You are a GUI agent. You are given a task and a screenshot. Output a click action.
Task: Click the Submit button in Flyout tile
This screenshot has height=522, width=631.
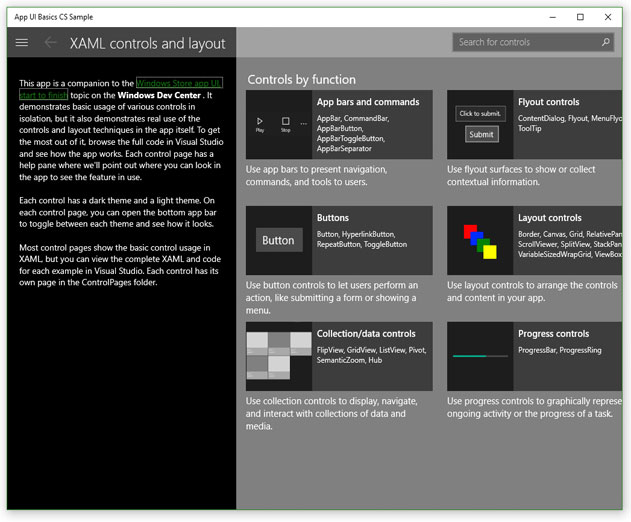[x=481, y=134]
